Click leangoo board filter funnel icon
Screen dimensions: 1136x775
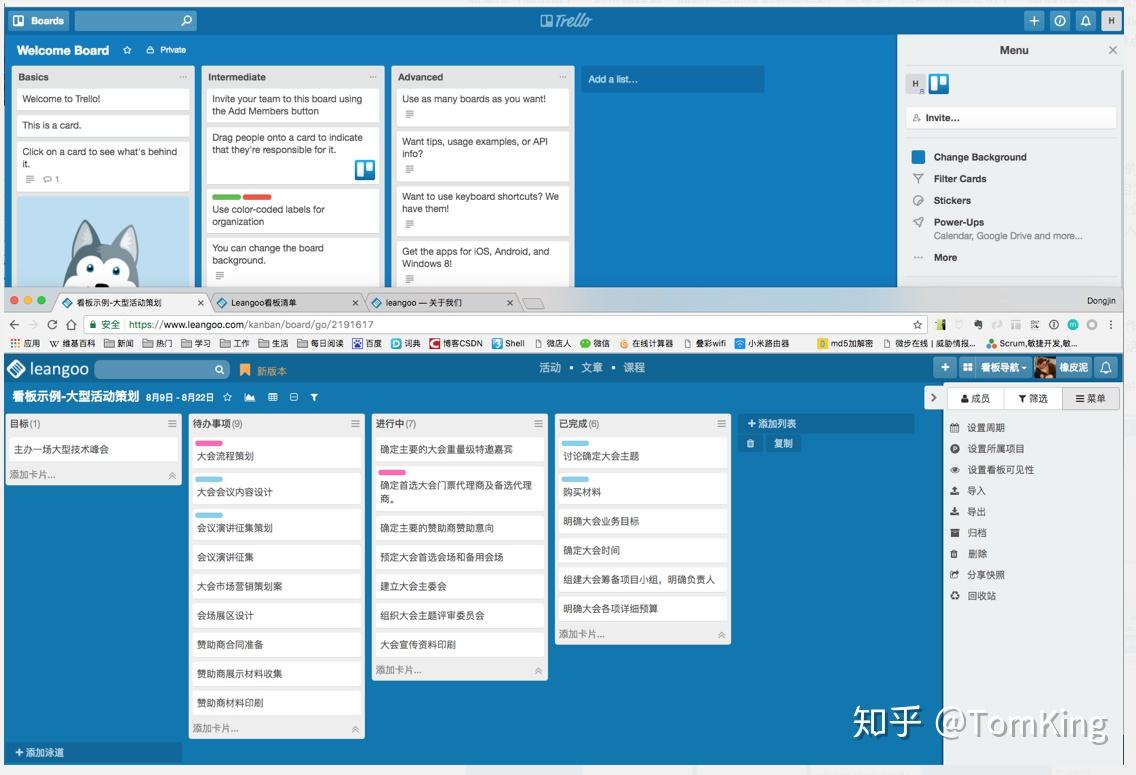(314, 397)
